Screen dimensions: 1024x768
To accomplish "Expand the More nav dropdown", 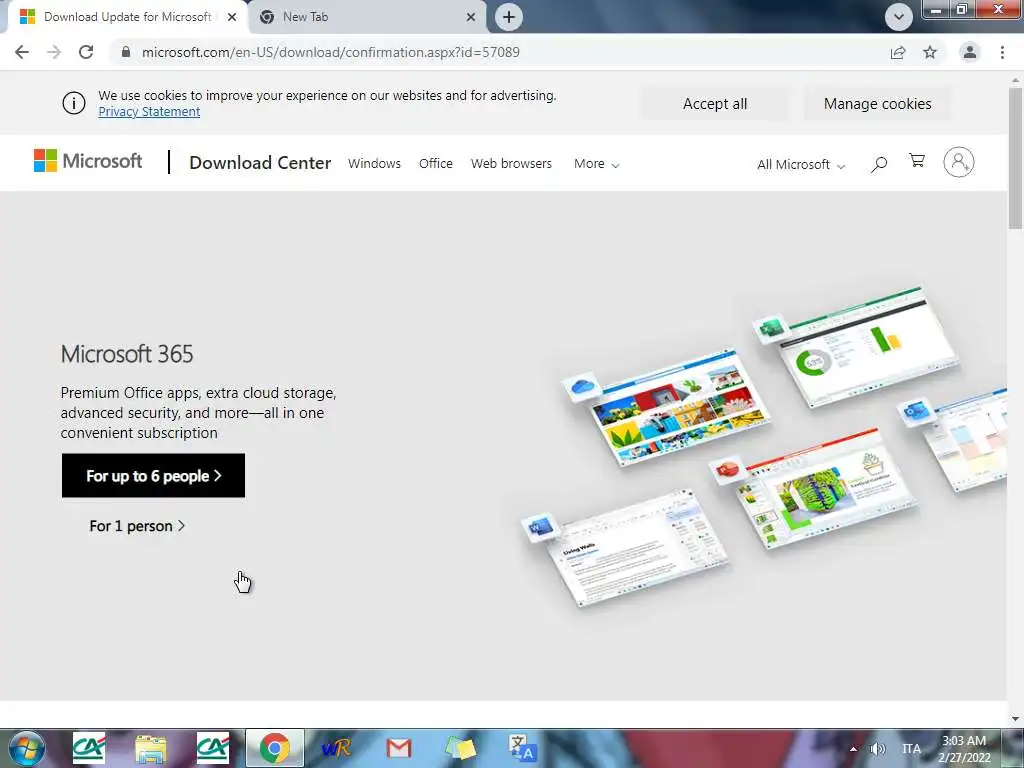I will point(596,164).
